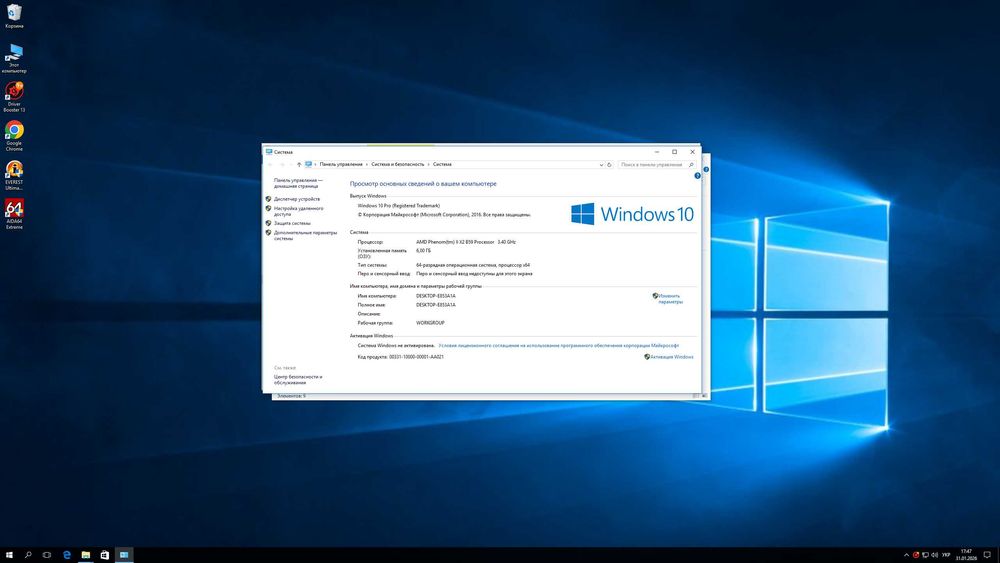Go up one level with the up arrow
Viewport: 1000px width, 563px height.
[299, 165]
